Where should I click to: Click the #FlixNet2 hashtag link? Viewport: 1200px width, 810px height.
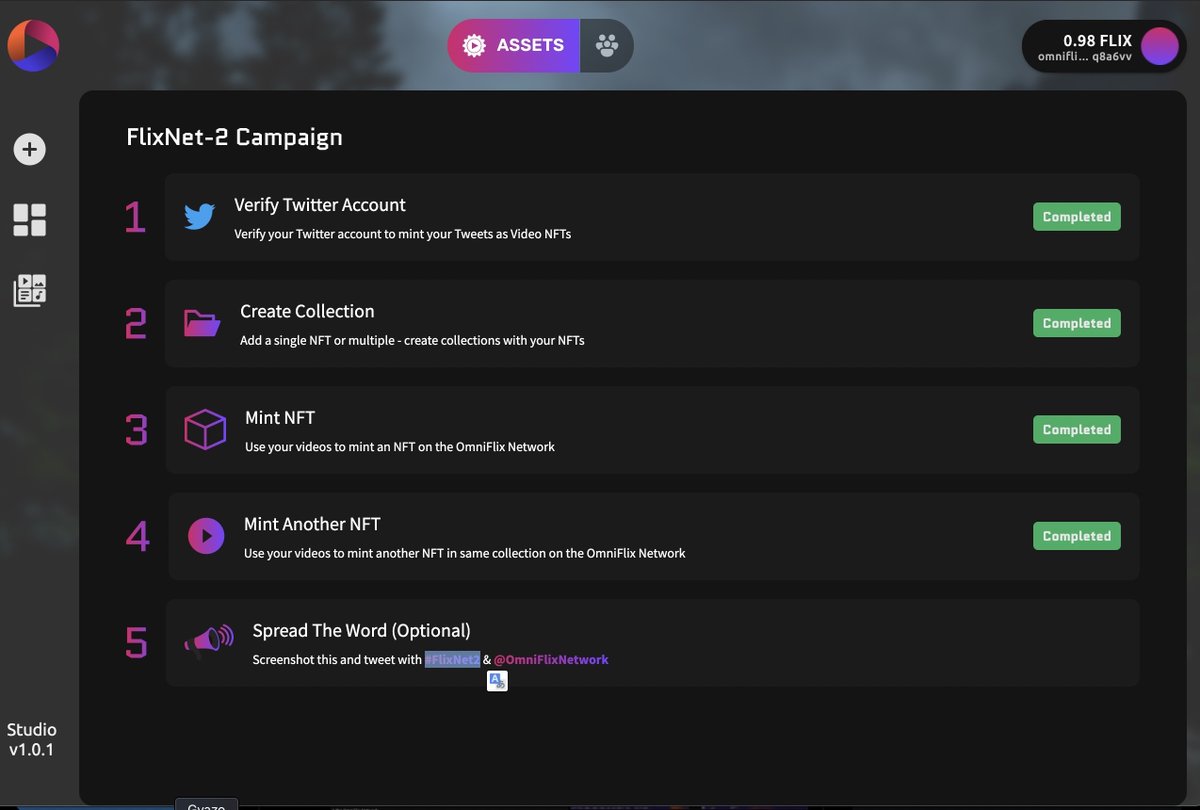(452, 659)
